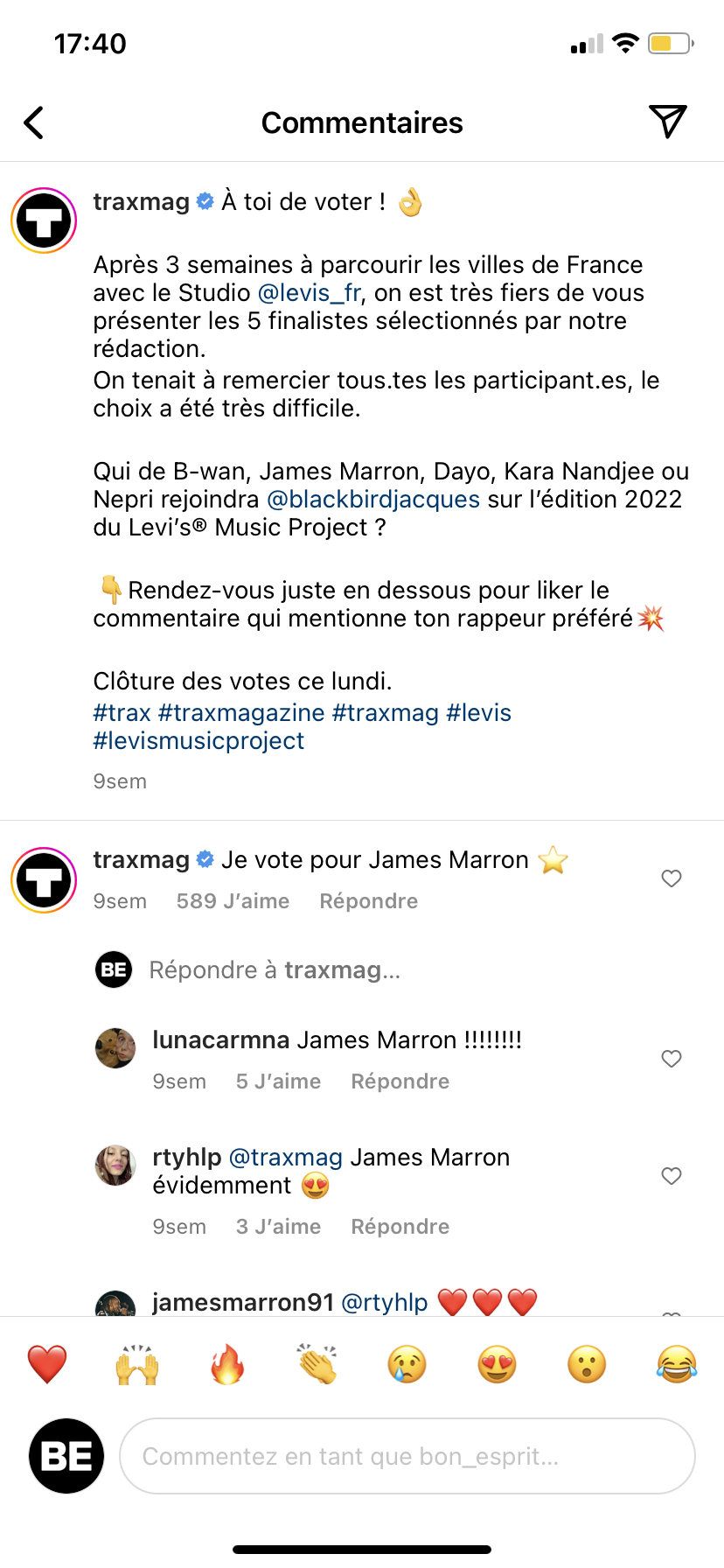Focus the comment input field
Viewport: 724px width, 1568px height.
(407, 1456)
